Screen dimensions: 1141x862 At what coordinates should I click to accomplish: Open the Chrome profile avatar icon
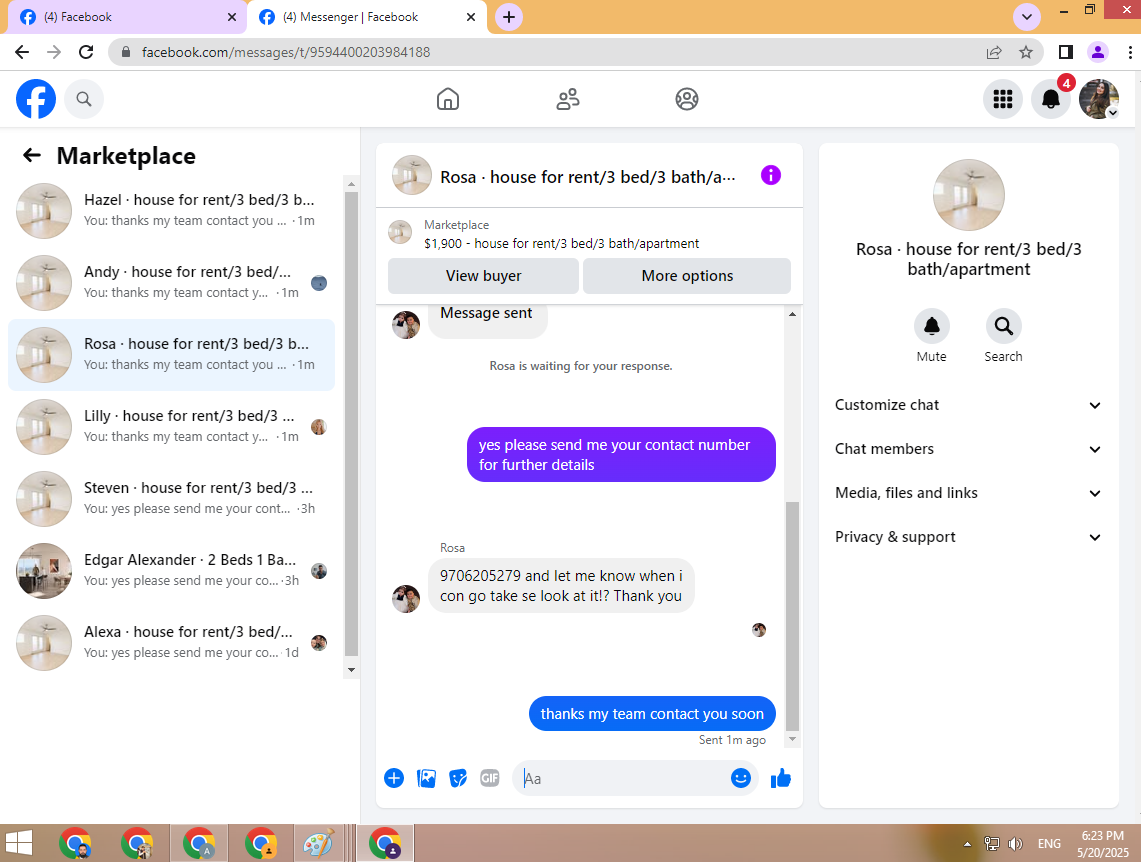point(1097,52)
